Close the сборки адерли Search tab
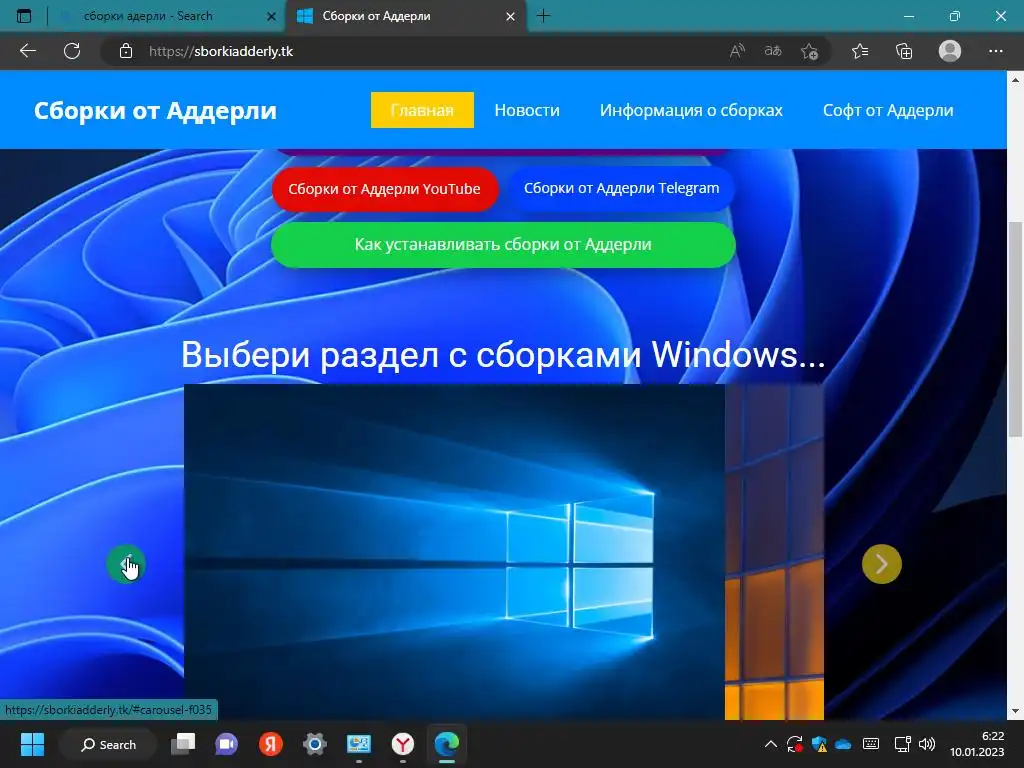 click(x=272, y=16)
